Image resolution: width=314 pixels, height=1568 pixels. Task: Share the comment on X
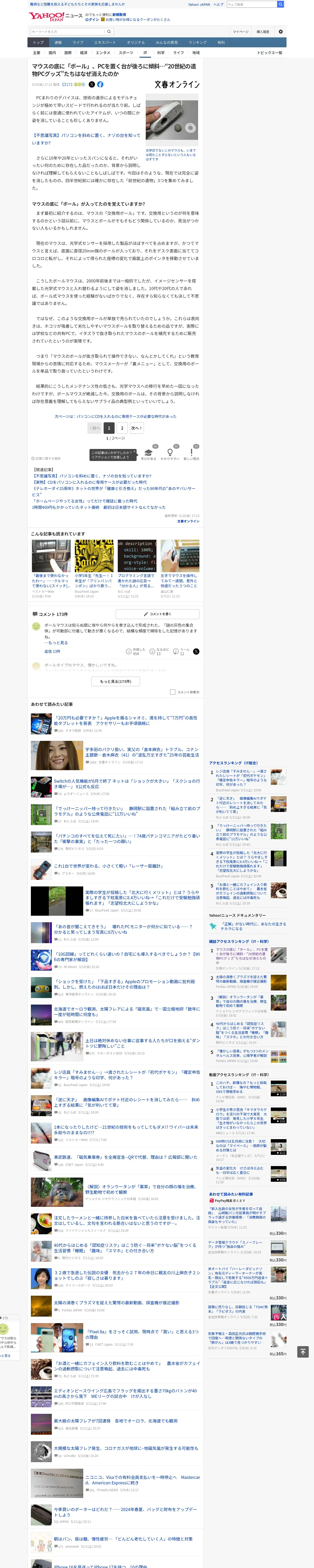(196, 651)
